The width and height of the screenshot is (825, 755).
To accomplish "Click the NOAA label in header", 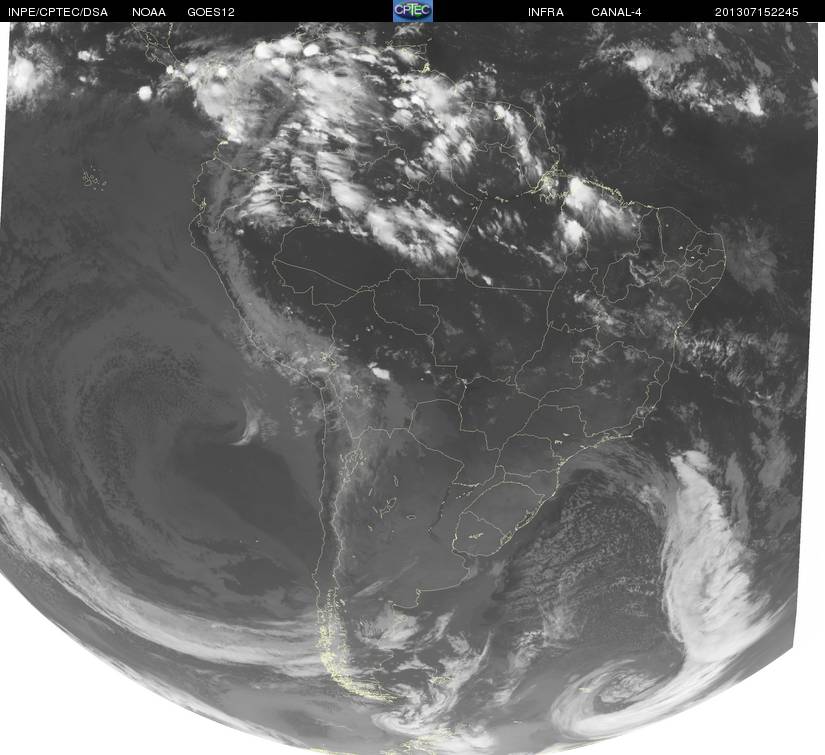I will (x=149, y=12).
